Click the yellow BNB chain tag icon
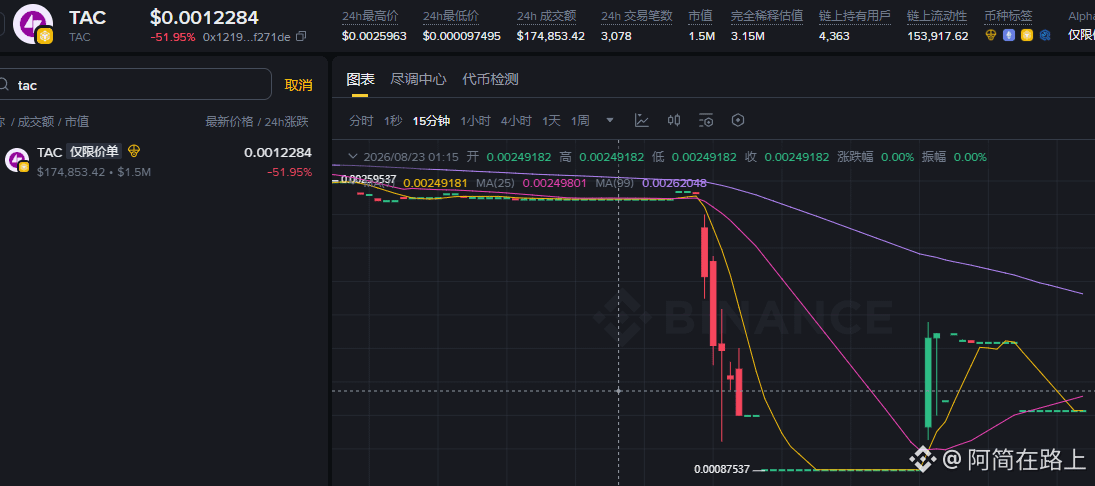Viewport: 1095px width, 486px height. click(1027, 35)
